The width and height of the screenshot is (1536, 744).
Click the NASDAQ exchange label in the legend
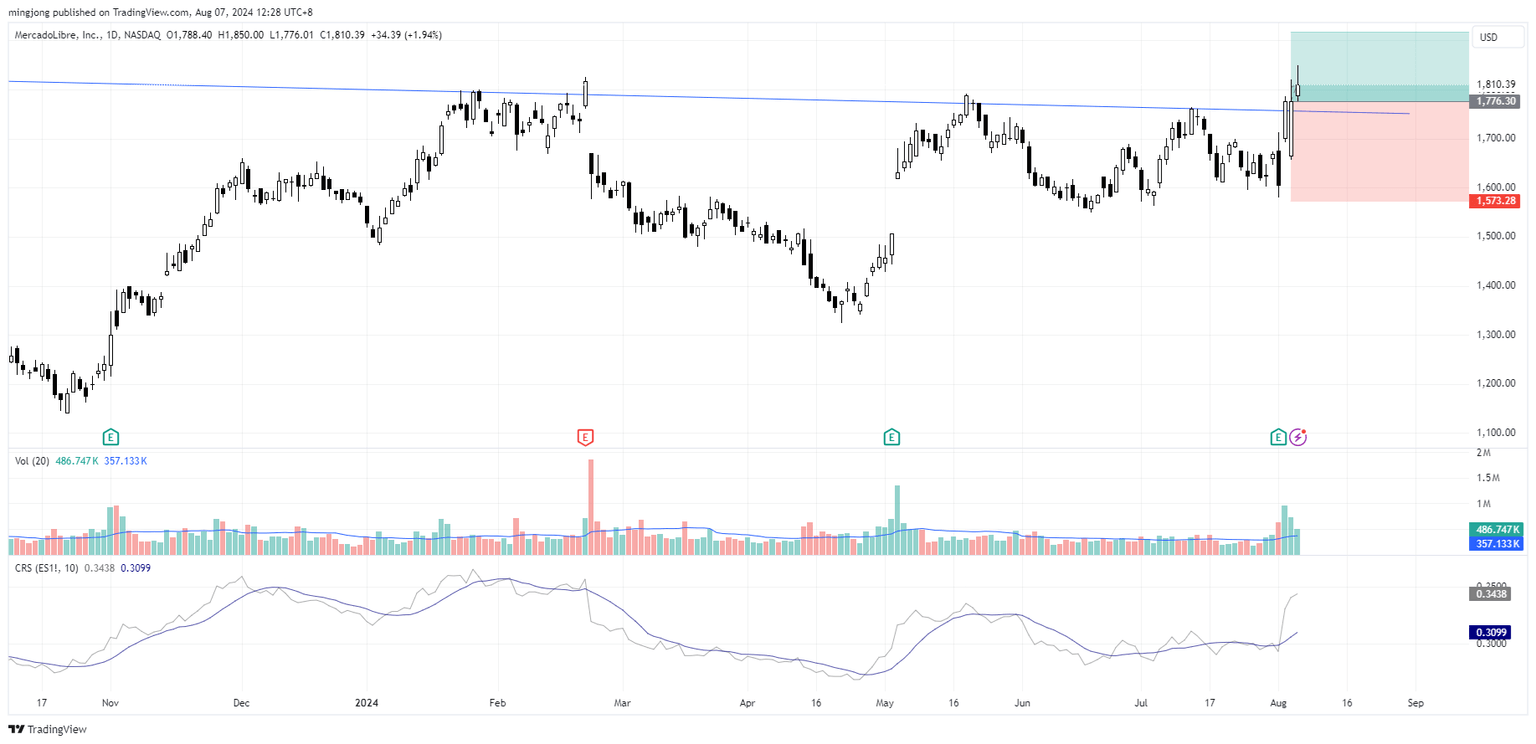(x=143, y=34)
